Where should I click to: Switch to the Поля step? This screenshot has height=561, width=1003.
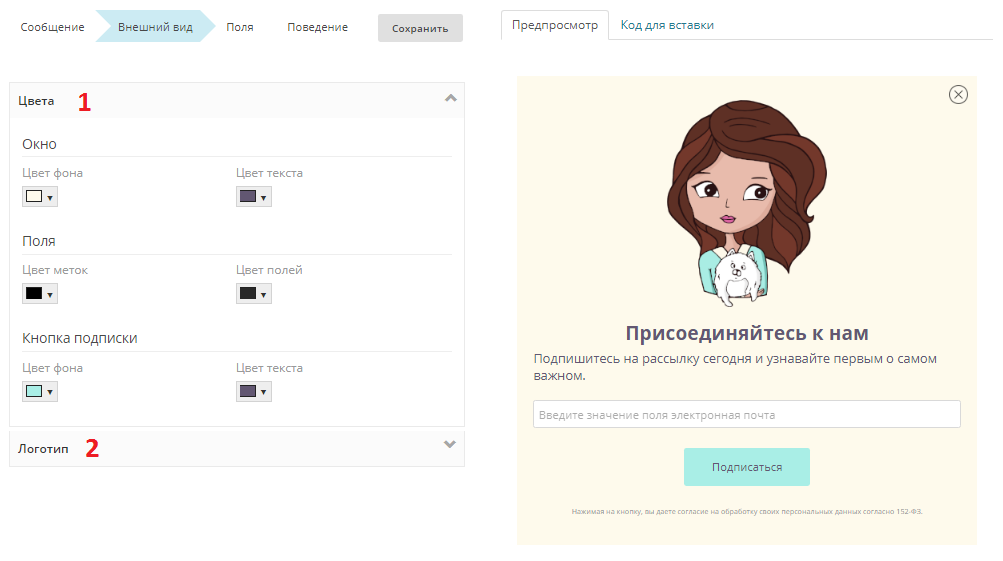240,28
